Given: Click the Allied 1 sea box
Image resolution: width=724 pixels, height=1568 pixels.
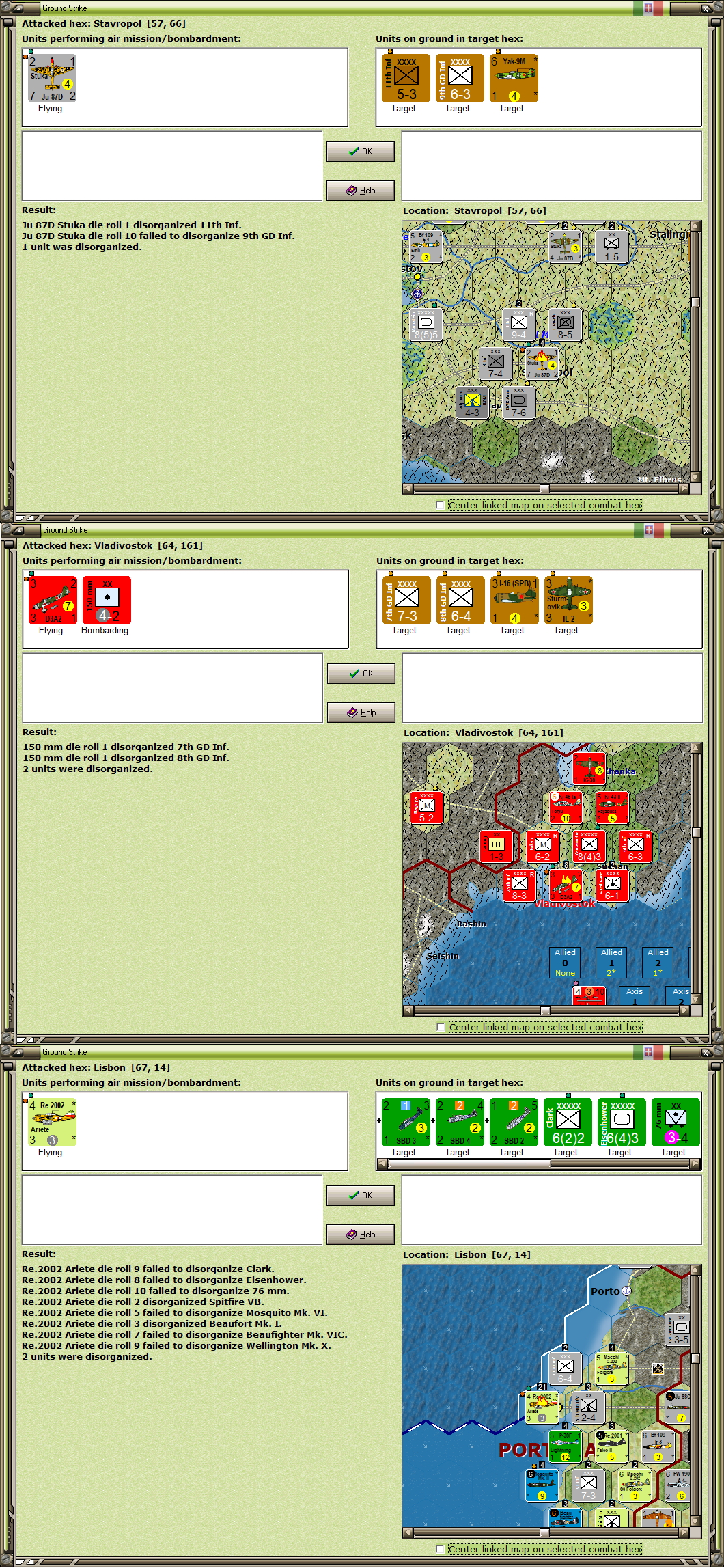Looking at the screenshot, I should point(611,963).
